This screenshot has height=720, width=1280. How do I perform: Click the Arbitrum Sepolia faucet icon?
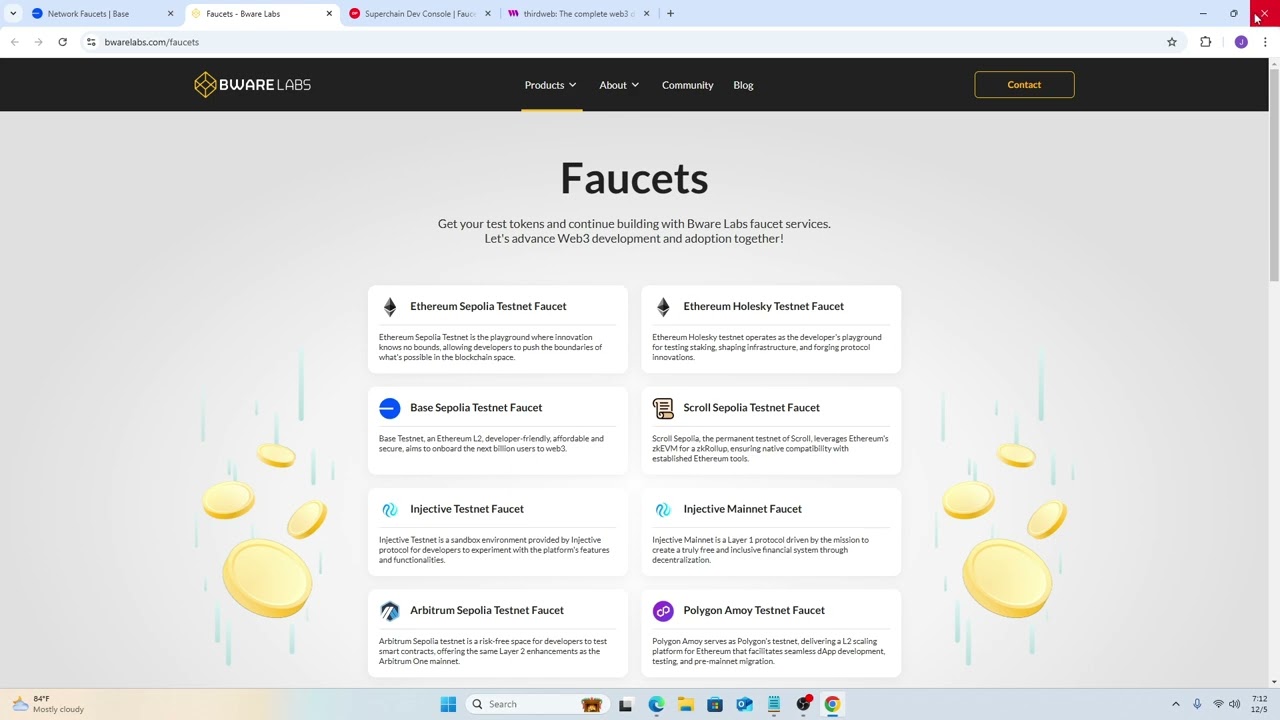click(390, 610)
